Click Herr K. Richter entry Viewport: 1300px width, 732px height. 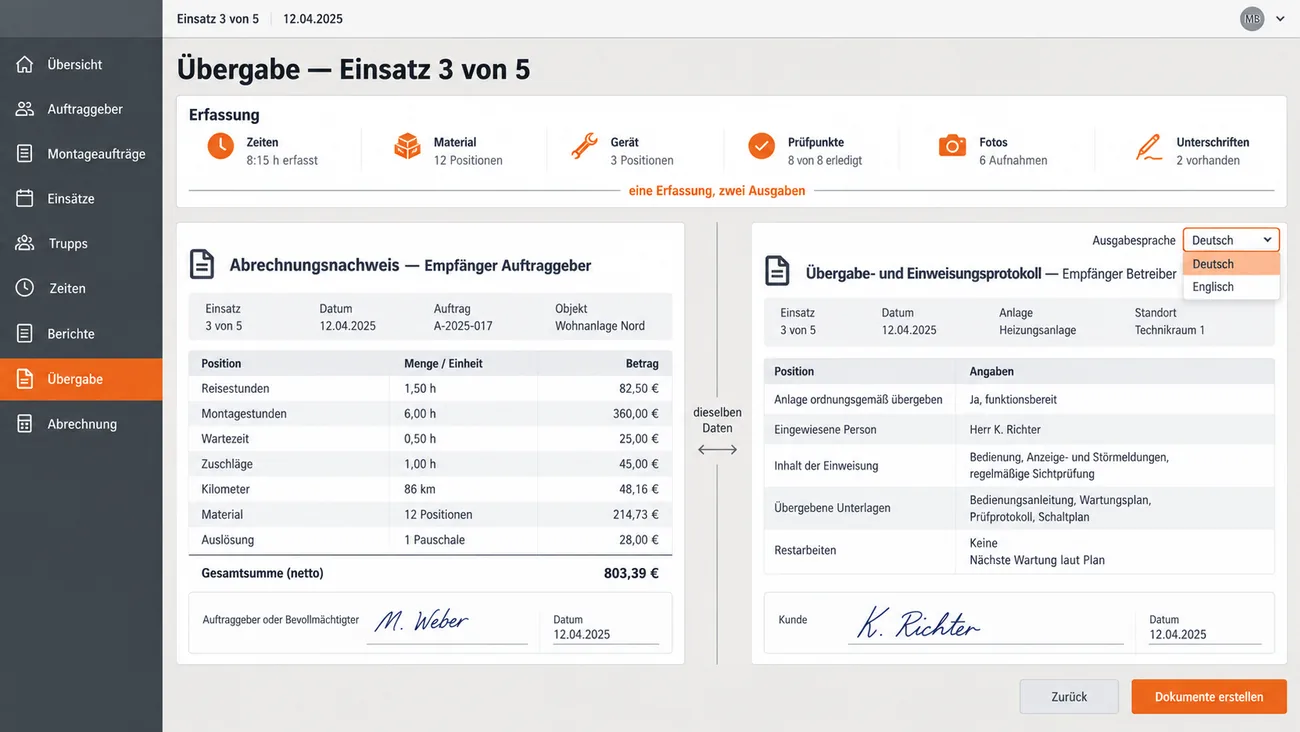(x=1005, y=430)
